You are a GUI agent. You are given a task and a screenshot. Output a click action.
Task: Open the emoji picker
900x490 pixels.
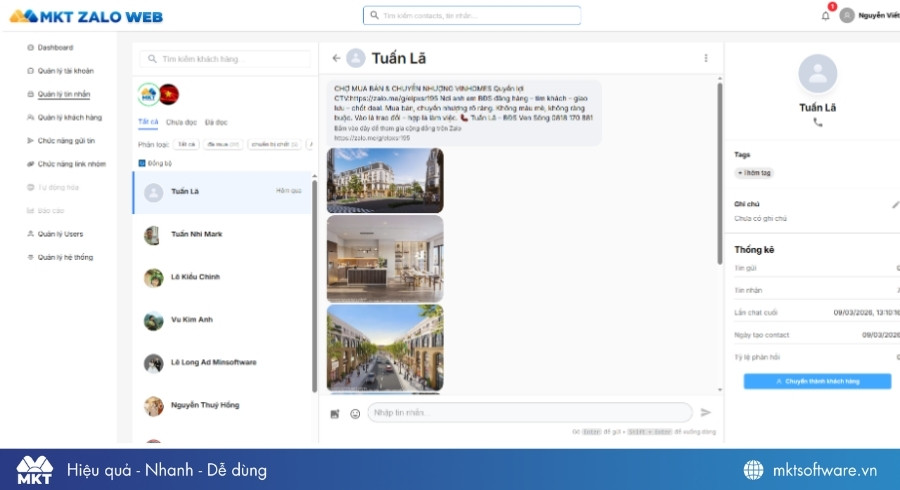[355, 413]
